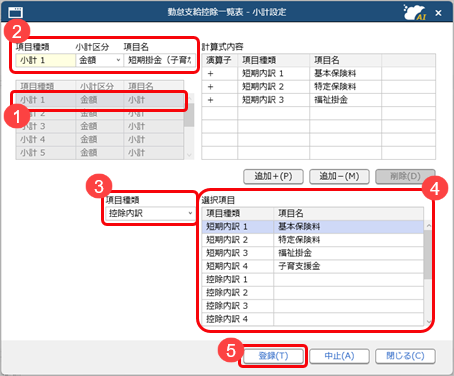Select 控除内訳 3 row
Image resolution: width=454 pixels, height=376 pixels.
pyautogui.click(x=313, y=306)
